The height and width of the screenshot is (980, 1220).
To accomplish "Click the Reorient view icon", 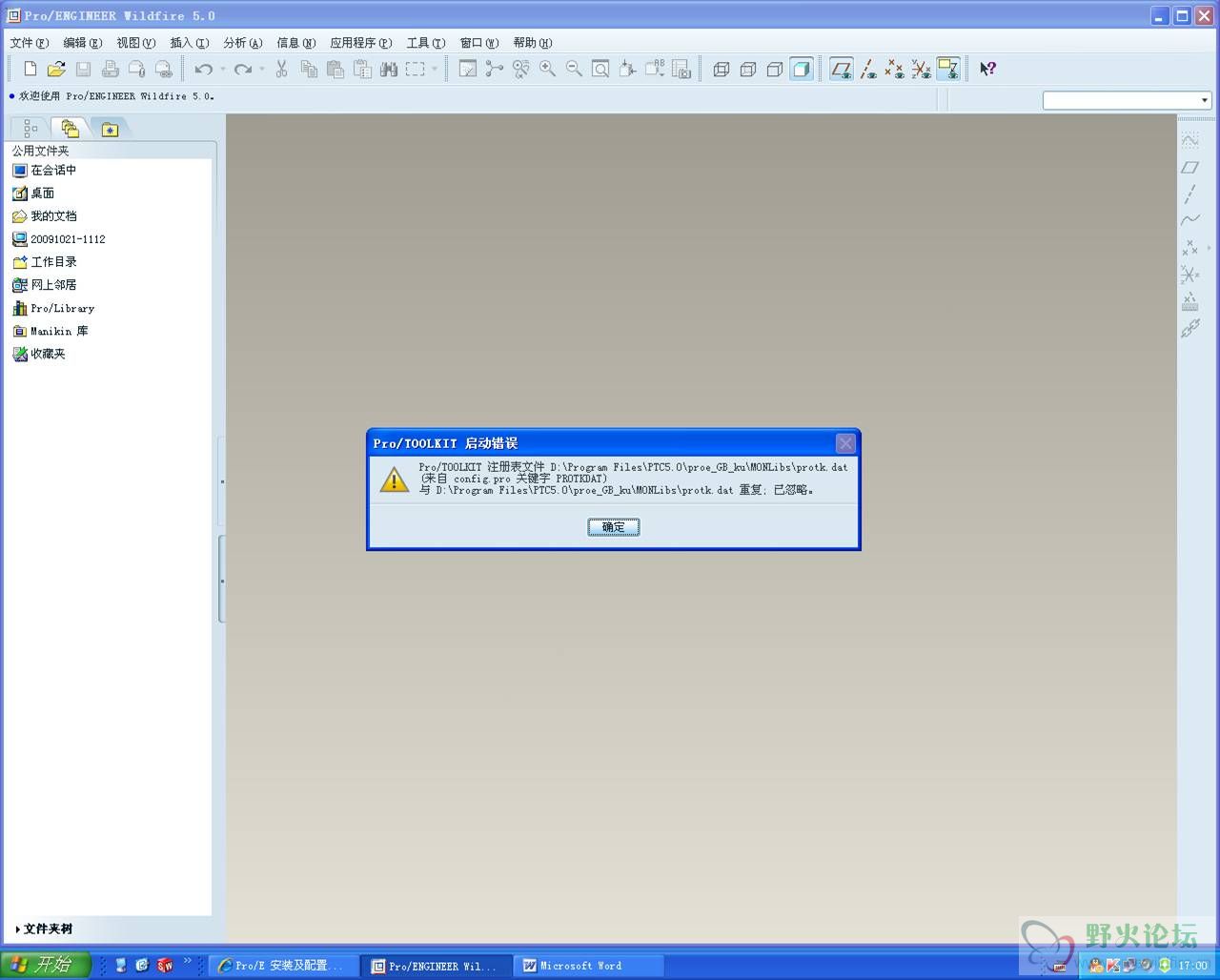I will point(628,69).
